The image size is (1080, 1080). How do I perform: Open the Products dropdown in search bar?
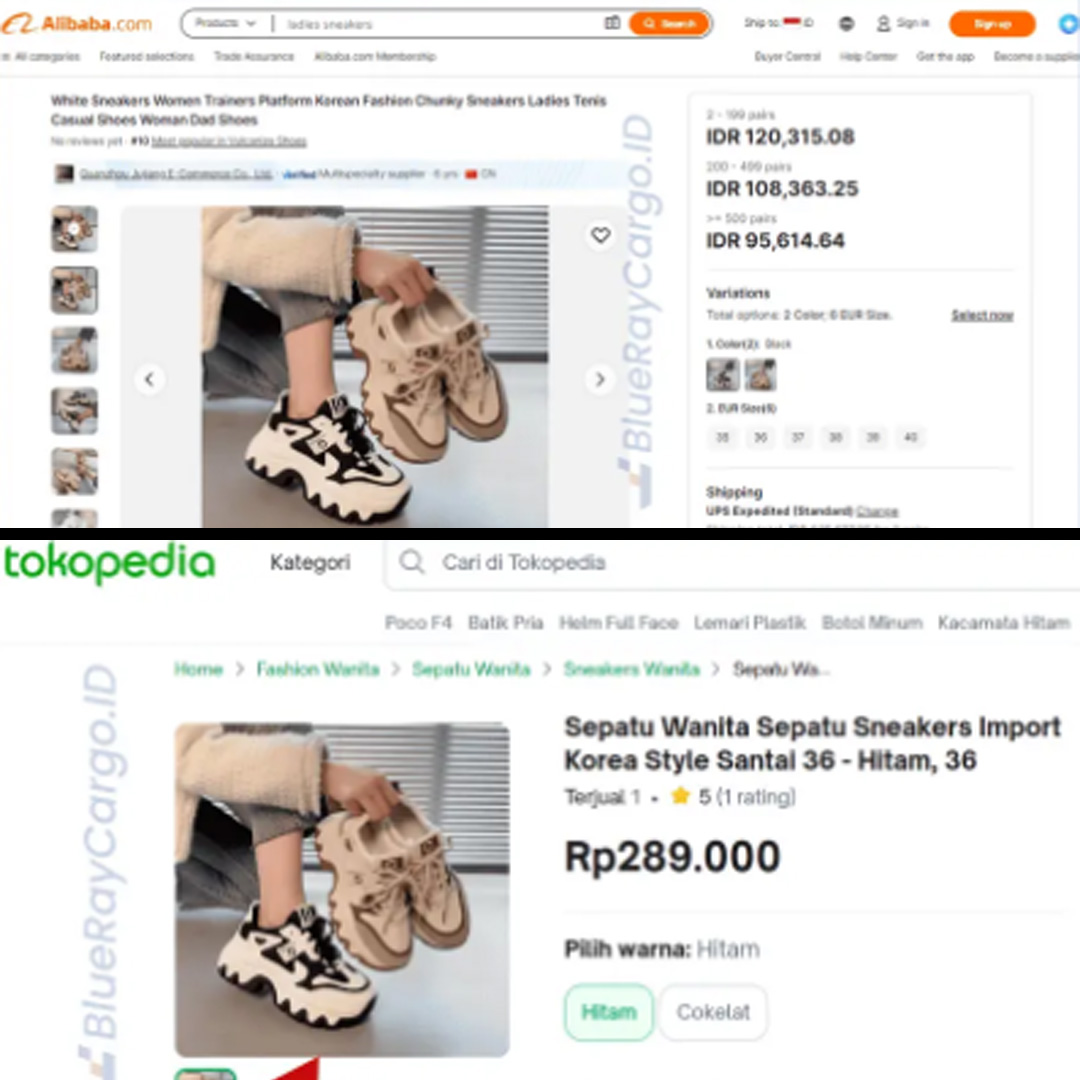(225, 23)
